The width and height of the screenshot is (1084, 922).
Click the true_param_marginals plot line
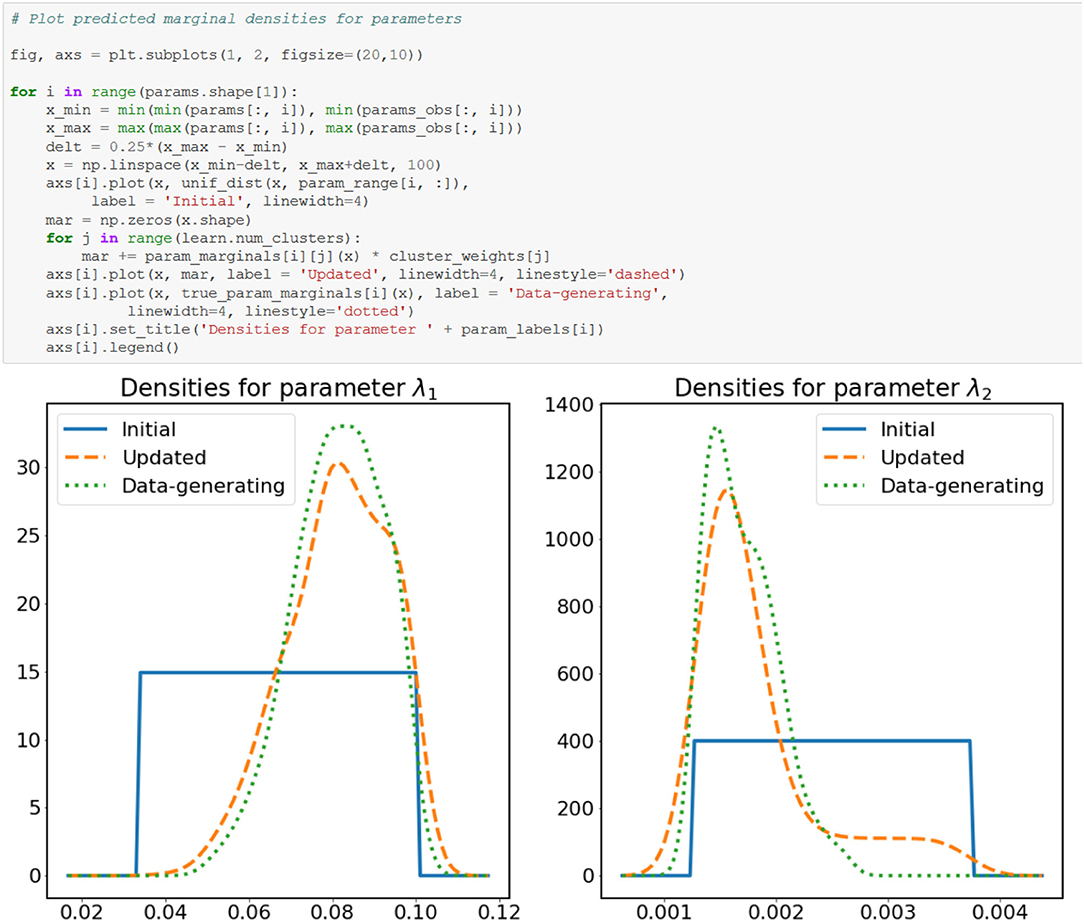(x=357, y=293)
